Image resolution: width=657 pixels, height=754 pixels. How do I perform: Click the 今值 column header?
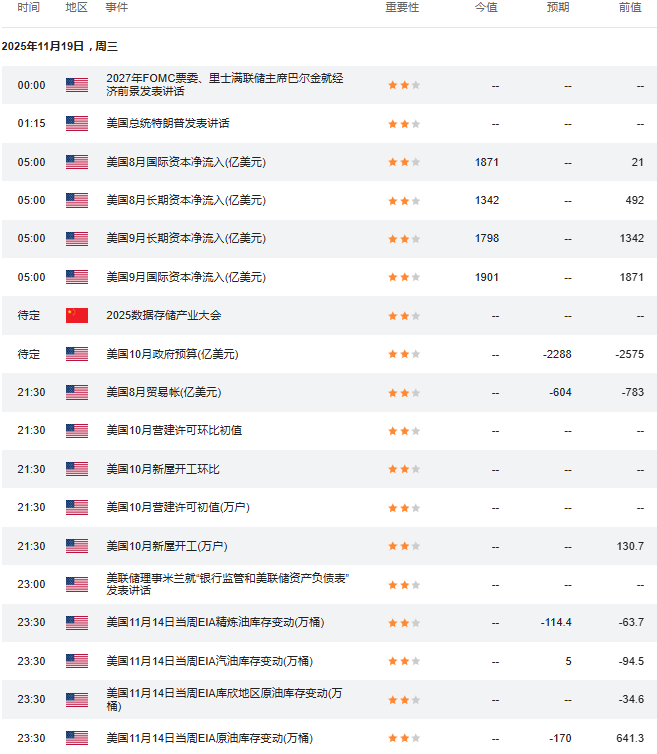click(486, 7)
